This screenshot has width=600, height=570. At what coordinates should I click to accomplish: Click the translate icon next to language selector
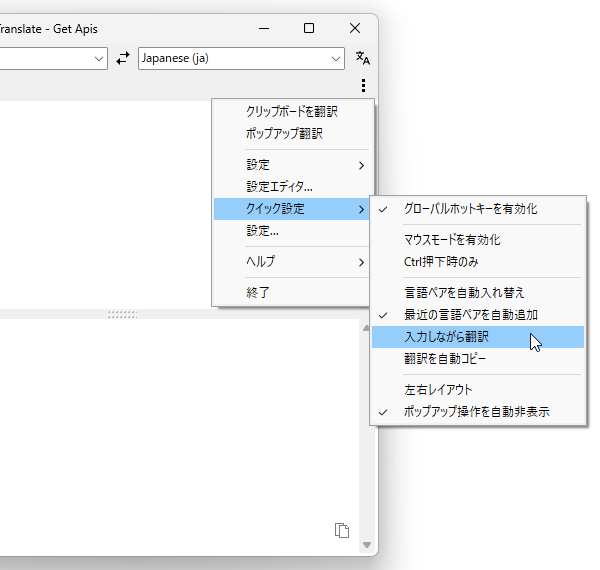coord(363,58)
